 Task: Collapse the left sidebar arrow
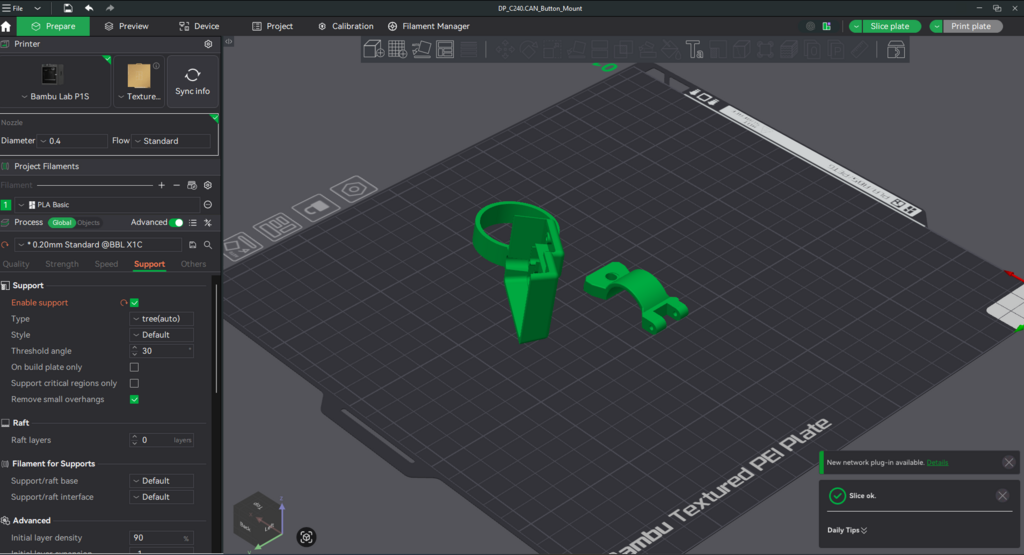(229, 41)
